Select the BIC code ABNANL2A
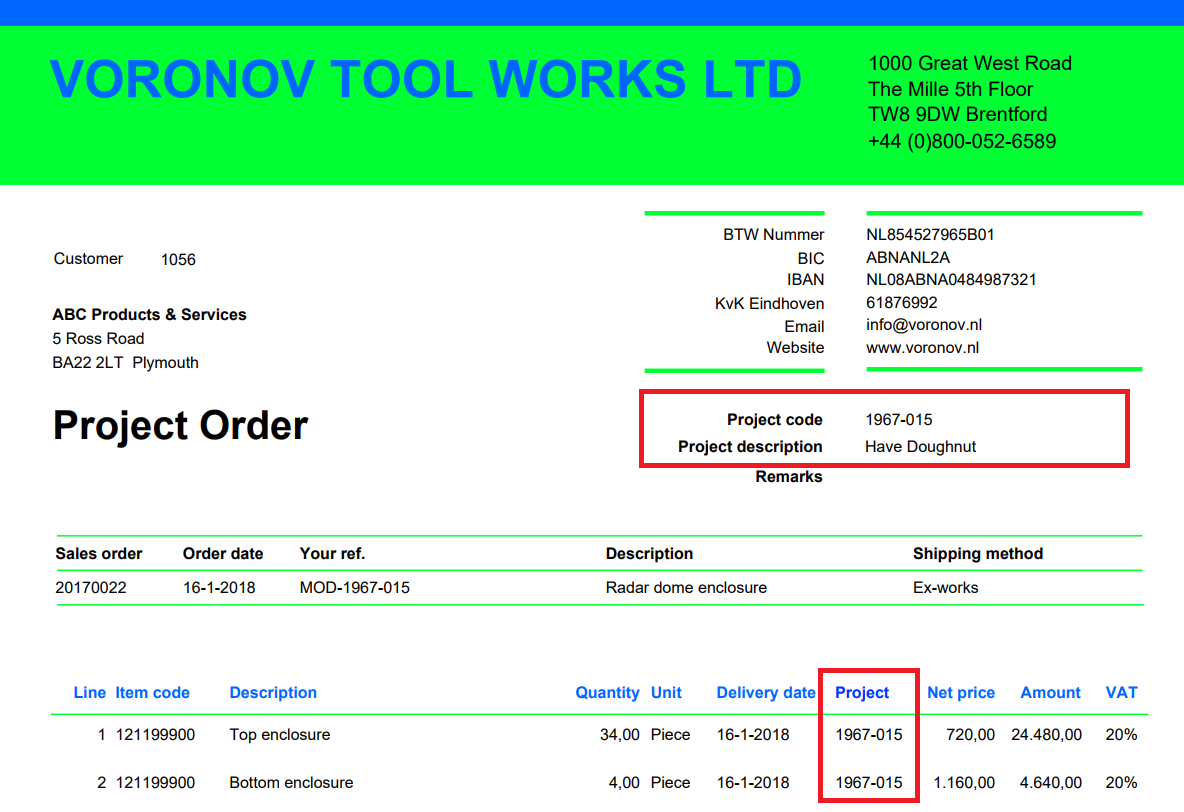The height and width of the screenshot is (812, 1184). 908,258
